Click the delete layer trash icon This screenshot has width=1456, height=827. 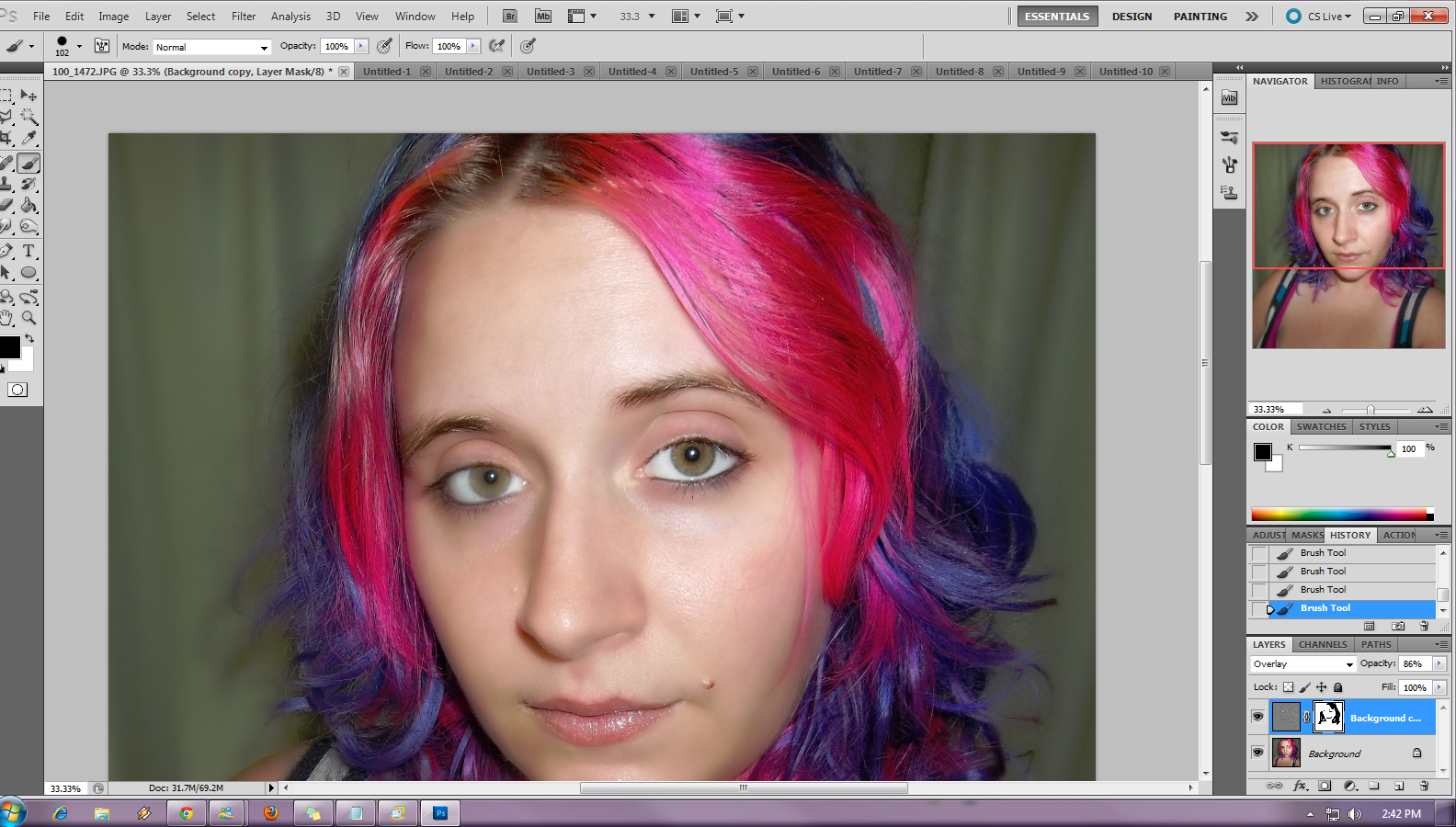coord(1424,786)
